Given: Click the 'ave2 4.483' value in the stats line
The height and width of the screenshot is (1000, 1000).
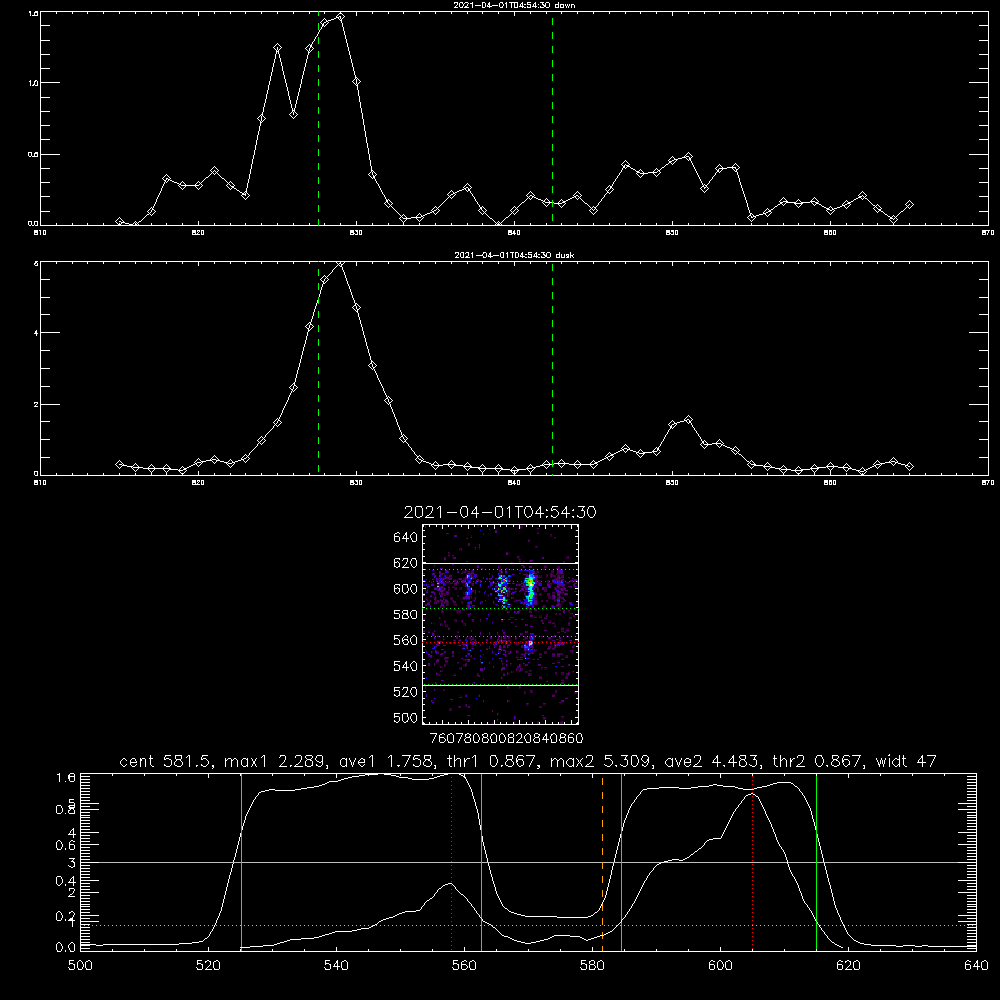Looking at the screenshot, I should point(712,761).
